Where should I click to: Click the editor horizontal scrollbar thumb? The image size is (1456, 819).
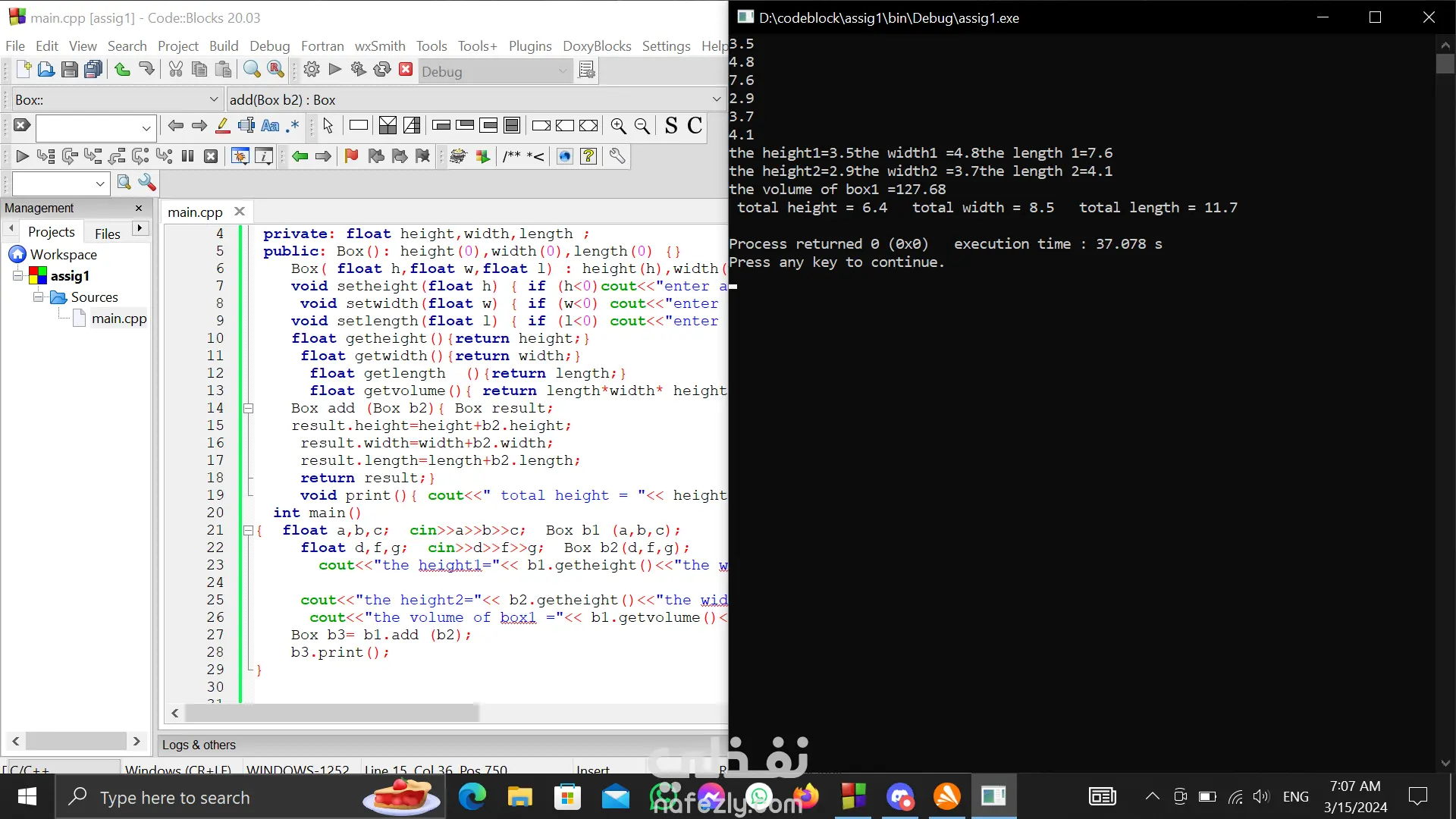point(332,714)
